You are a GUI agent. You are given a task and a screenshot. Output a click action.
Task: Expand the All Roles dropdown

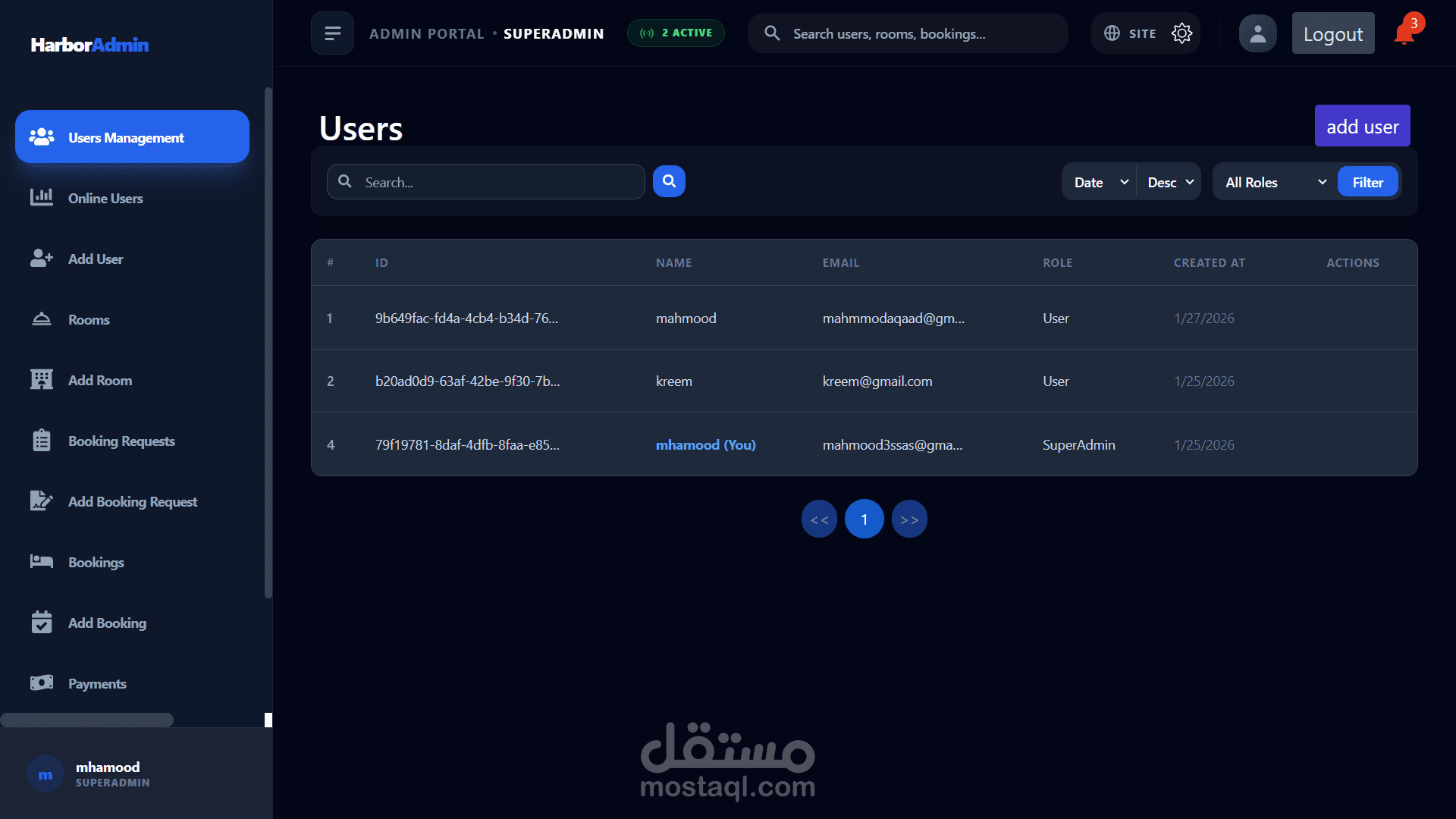click(1275, 182)
